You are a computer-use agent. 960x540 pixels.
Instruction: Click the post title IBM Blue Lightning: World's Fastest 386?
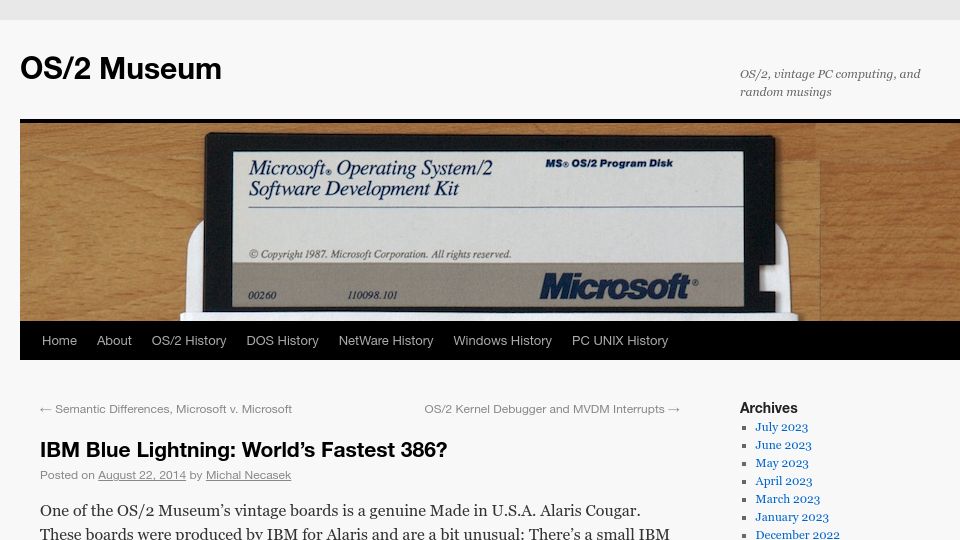coord(244,450)
